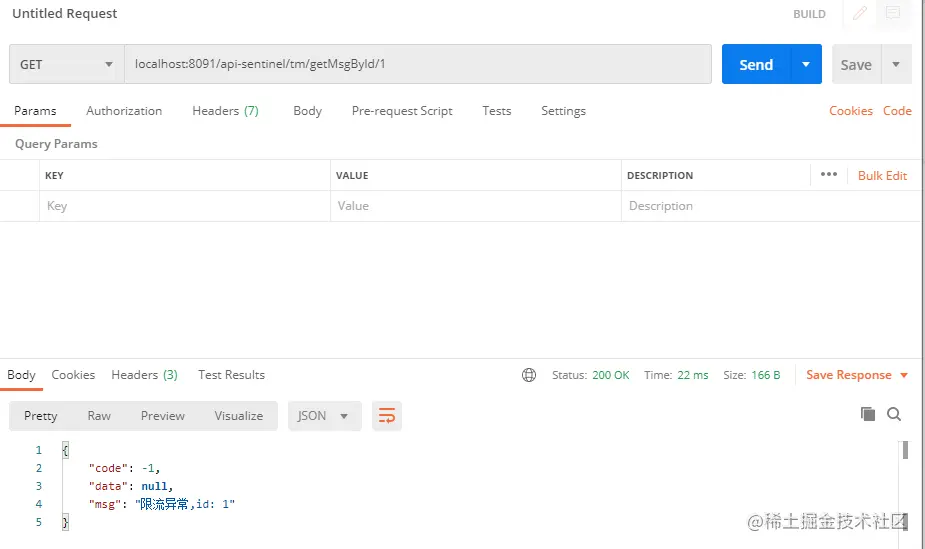Expand the Save Response dropdown
The width and height of the screenshot is (925, 549).
[x=904, y=376]
